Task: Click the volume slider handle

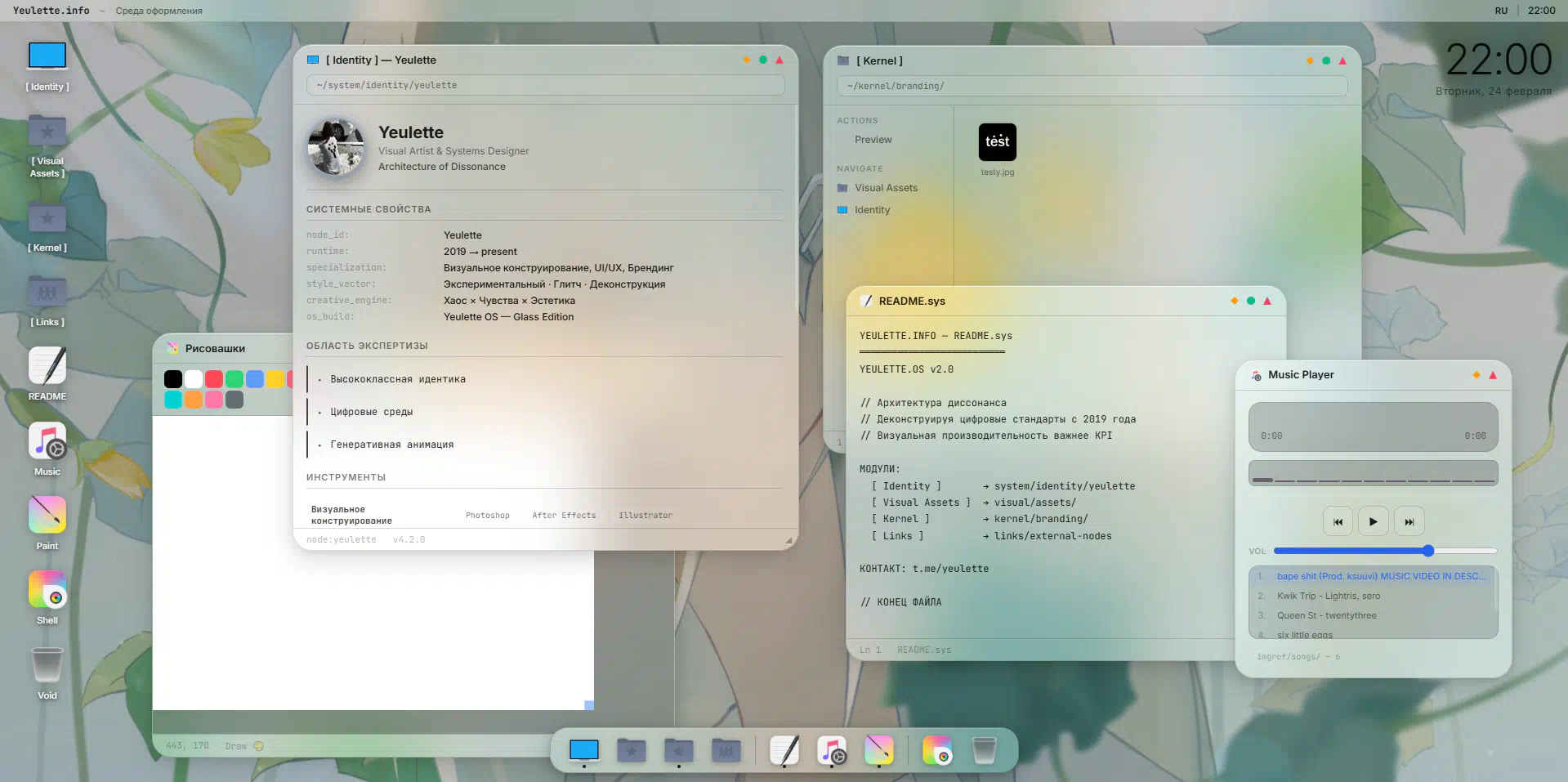Action: 1427,551
